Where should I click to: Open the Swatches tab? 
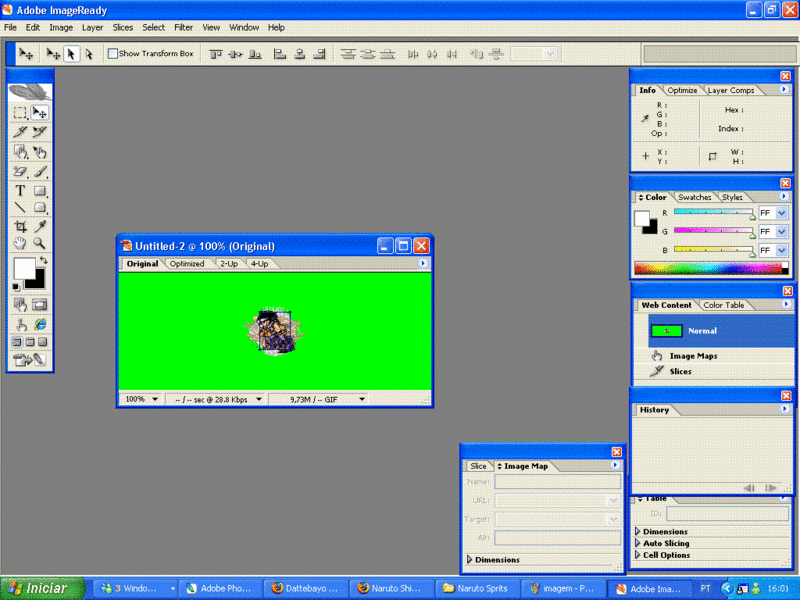click(695, 197)
